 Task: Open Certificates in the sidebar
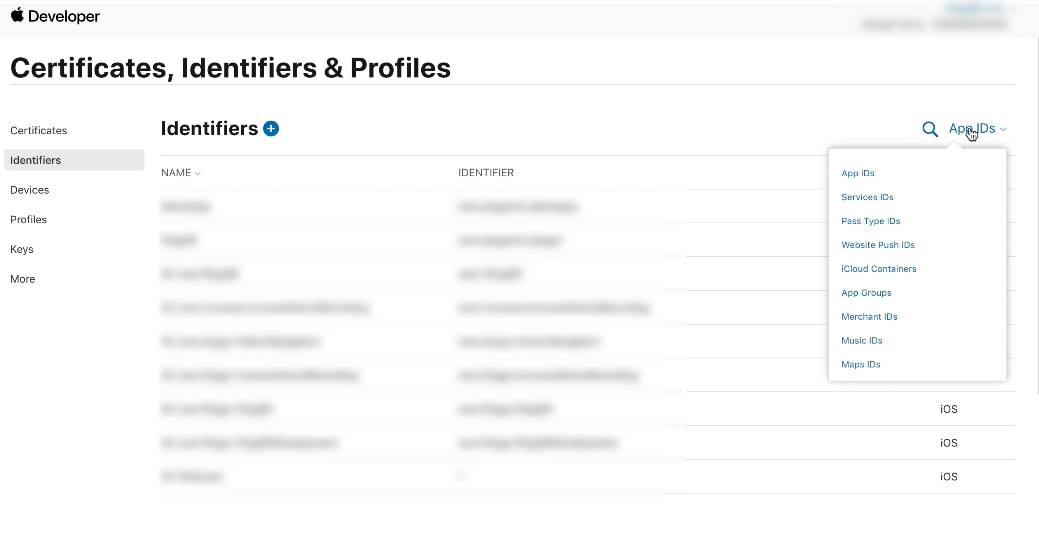click(38, 130)
